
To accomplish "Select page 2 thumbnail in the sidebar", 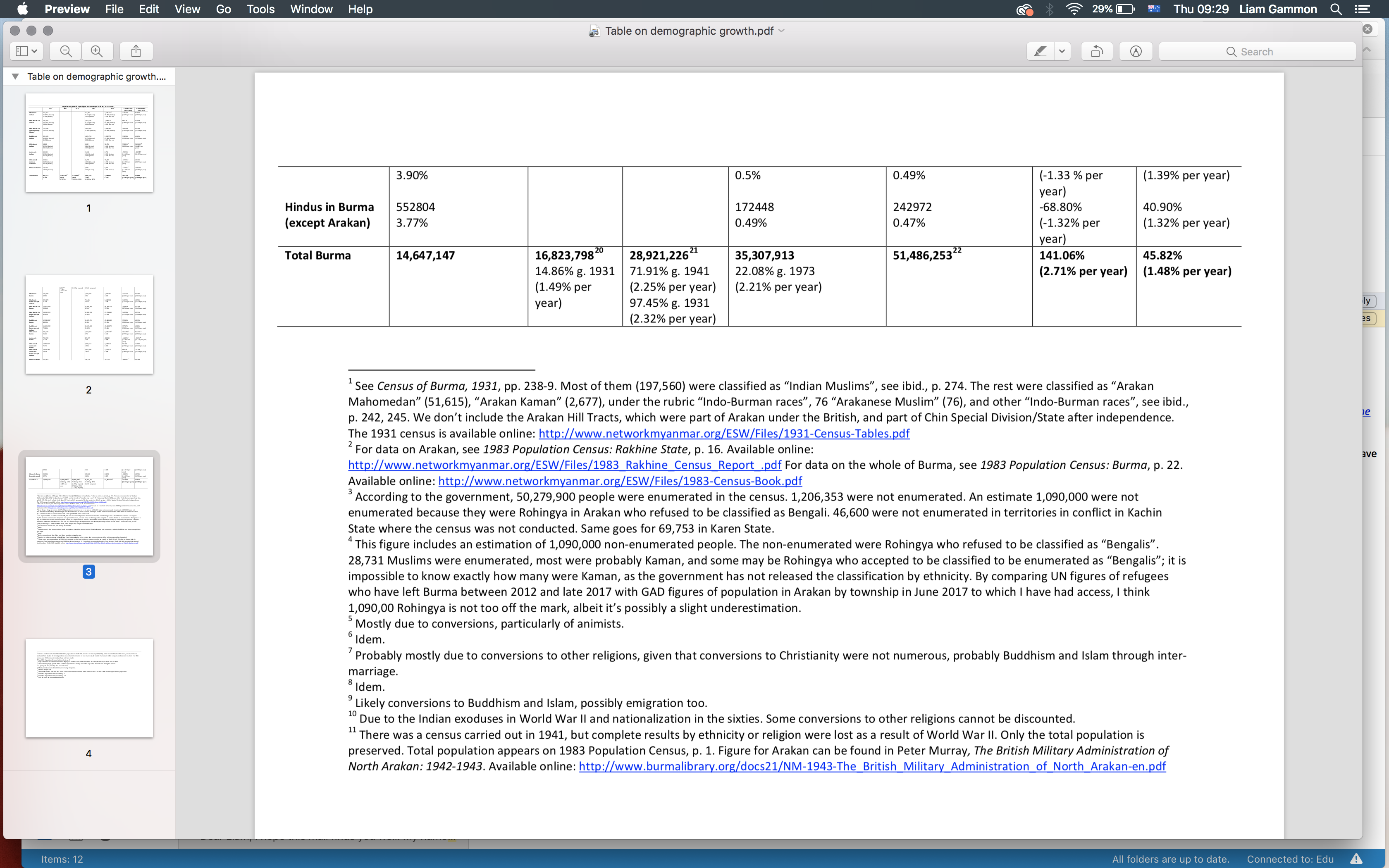I will tap(89, 324).
